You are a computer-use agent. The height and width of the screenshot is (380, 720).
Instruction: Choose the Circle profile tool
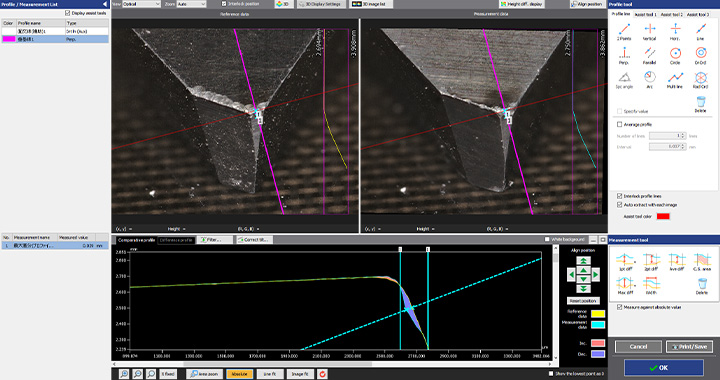coord(675,56)
